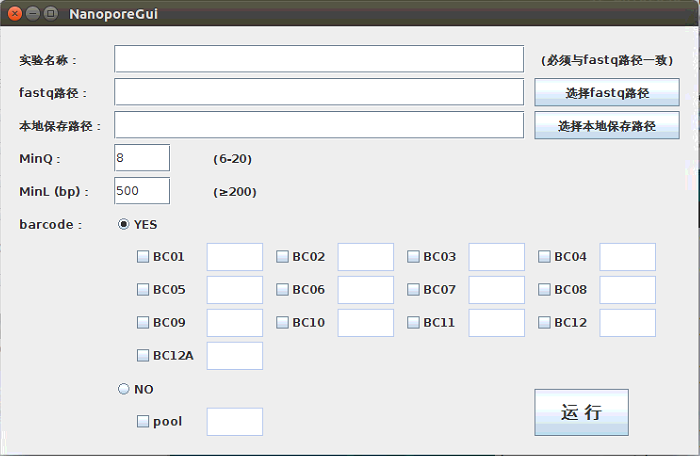
Task: Focus the 本地保存路径 text field
Action: coord(319,125)
